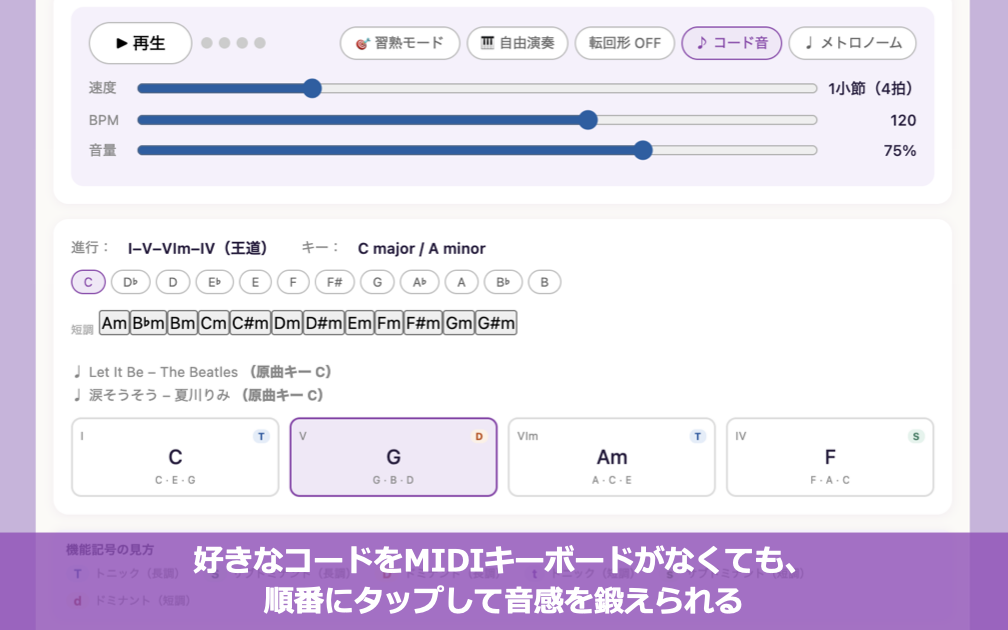Click the BPM value 120
1008x630 pixels.
coord(903,120)
